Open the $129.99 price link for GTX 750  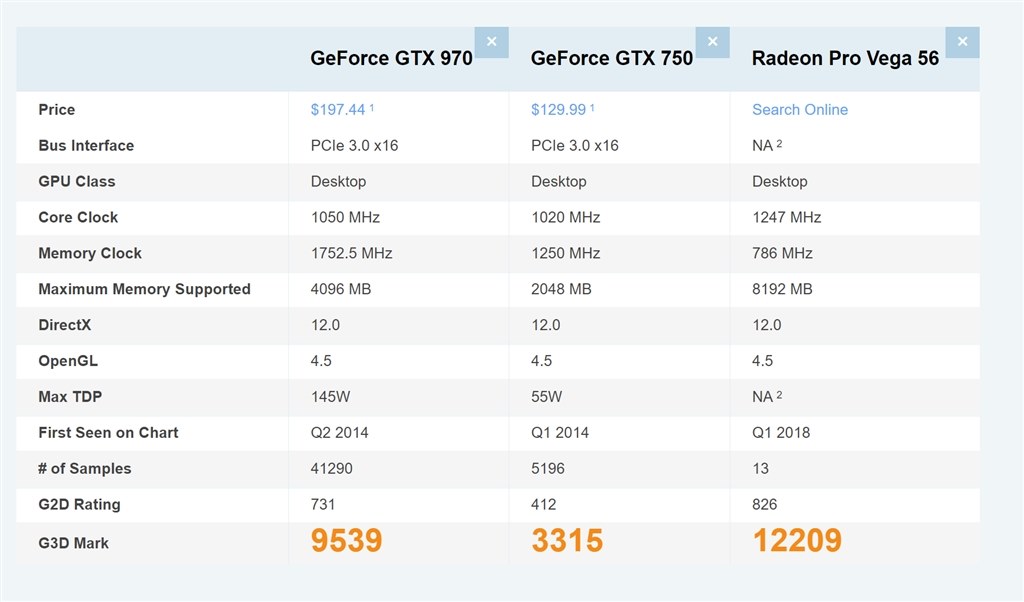[557, 109]
